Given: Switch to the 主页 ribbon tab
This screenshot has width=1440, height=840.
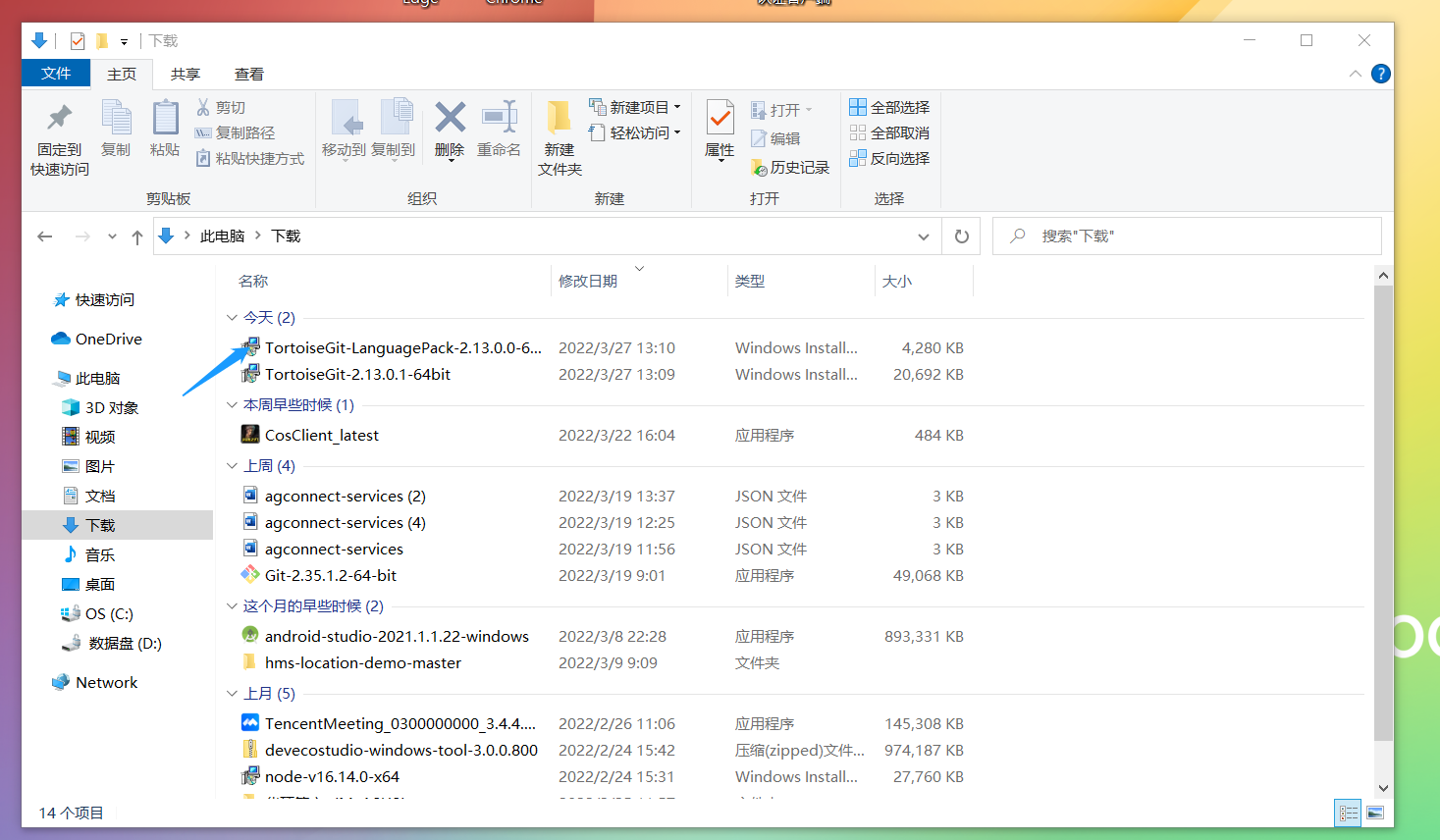Looking at the screenshot, I should click(x=122, y=74).
